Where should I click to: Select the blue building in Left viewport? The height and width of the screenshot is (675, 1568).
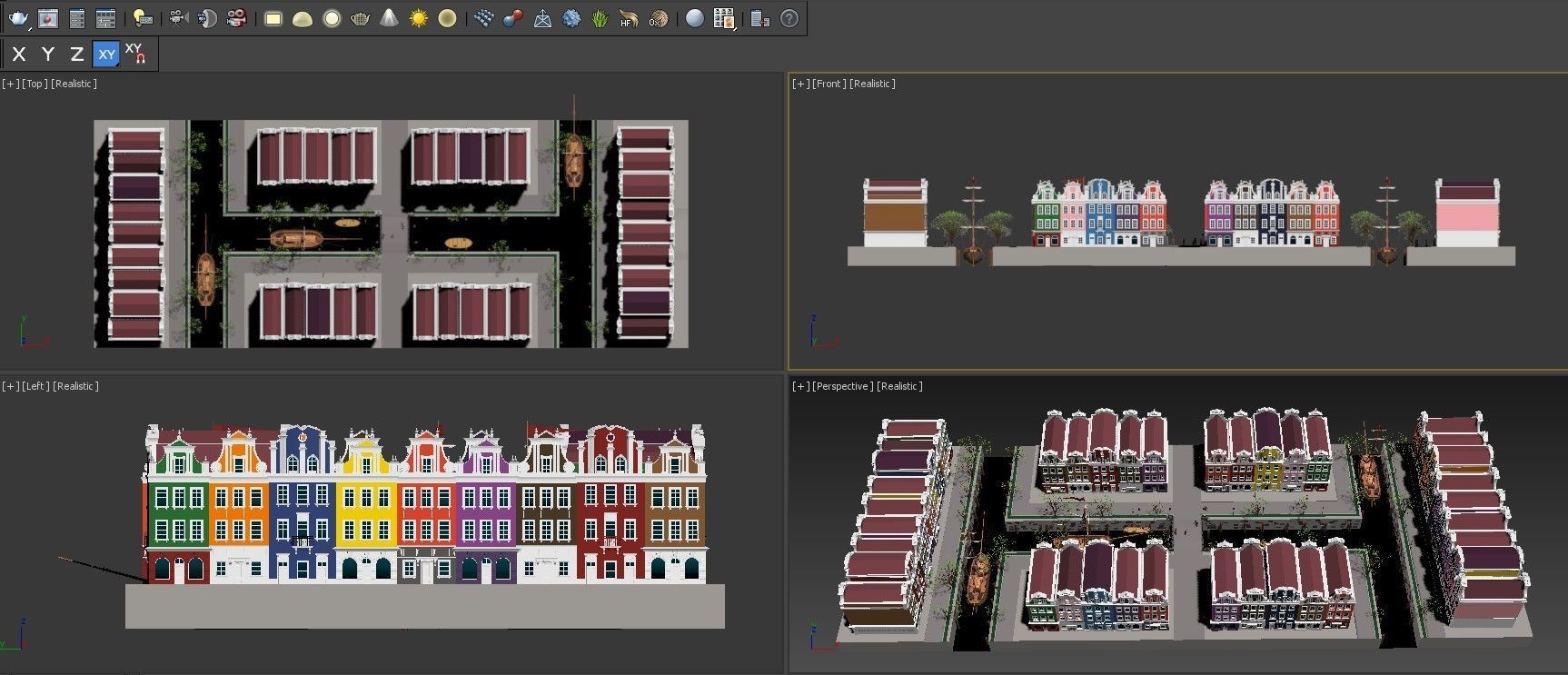(303, 504)
